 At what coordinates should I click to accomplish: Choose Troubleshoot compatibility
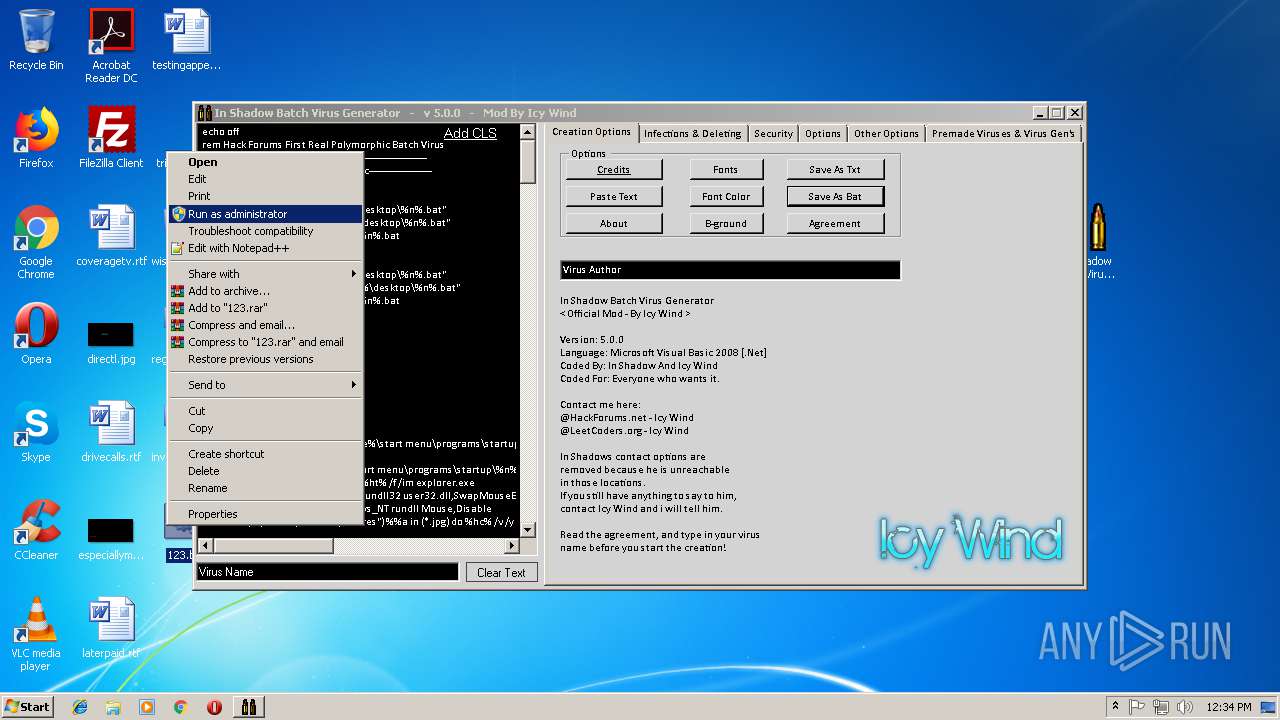coord(265,231)
